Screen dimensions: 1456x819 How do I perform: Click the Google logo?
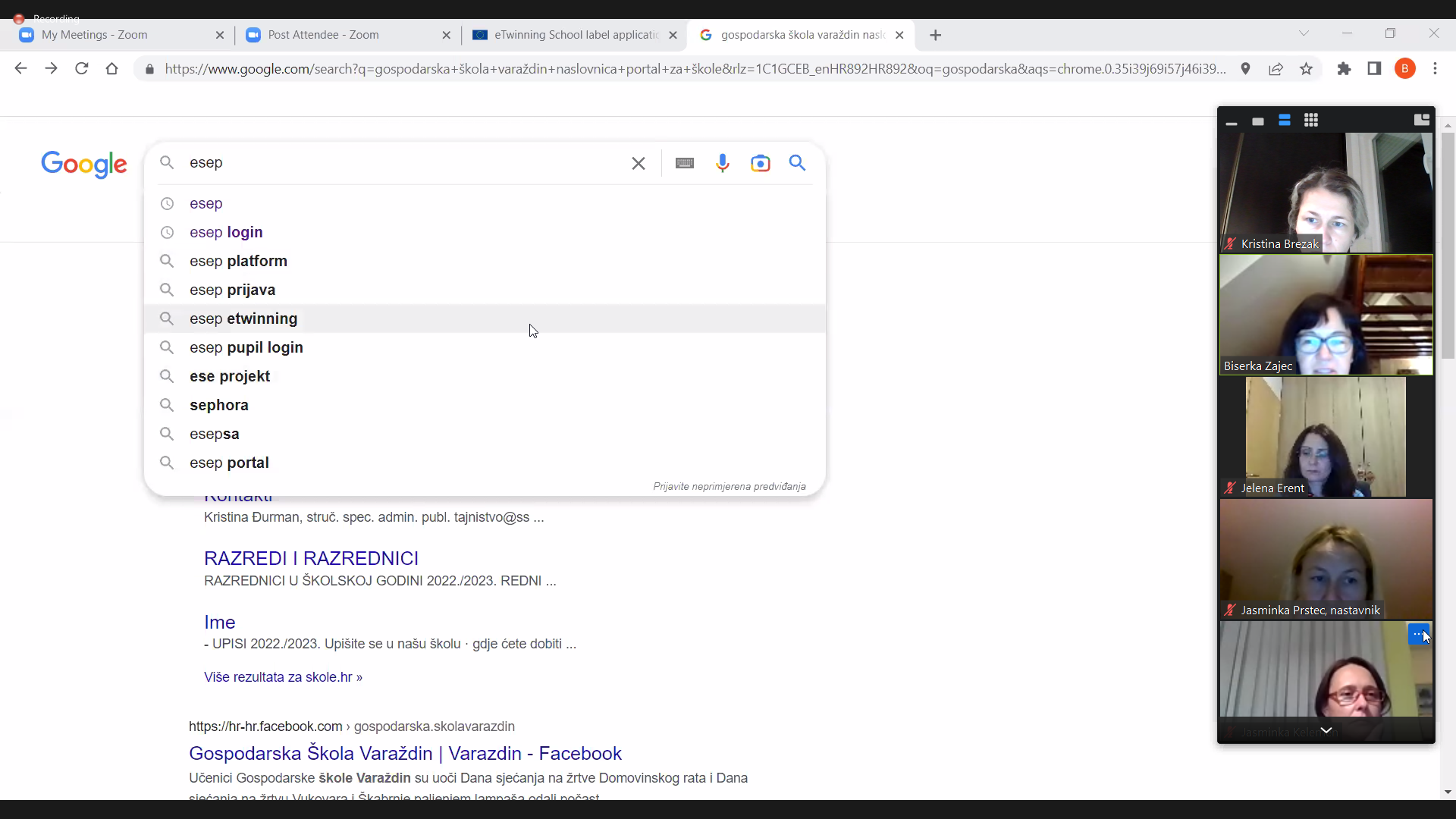coord(84,164)
